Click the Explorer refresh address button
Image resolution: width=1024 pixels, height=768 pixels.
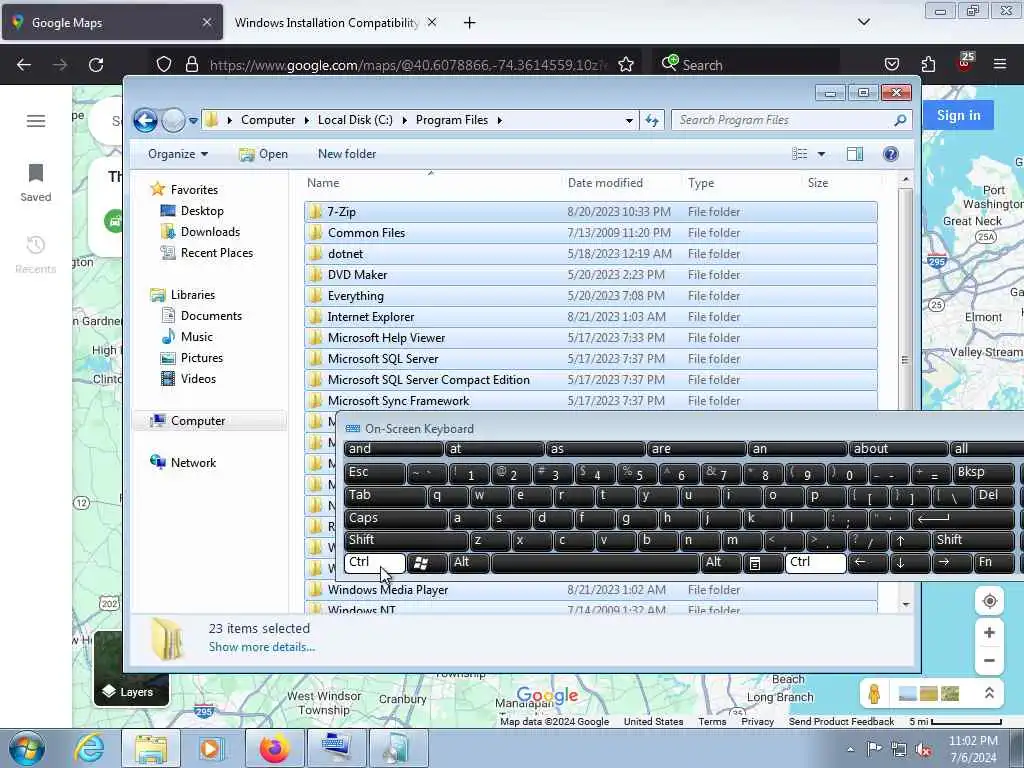tap(652, 120)
